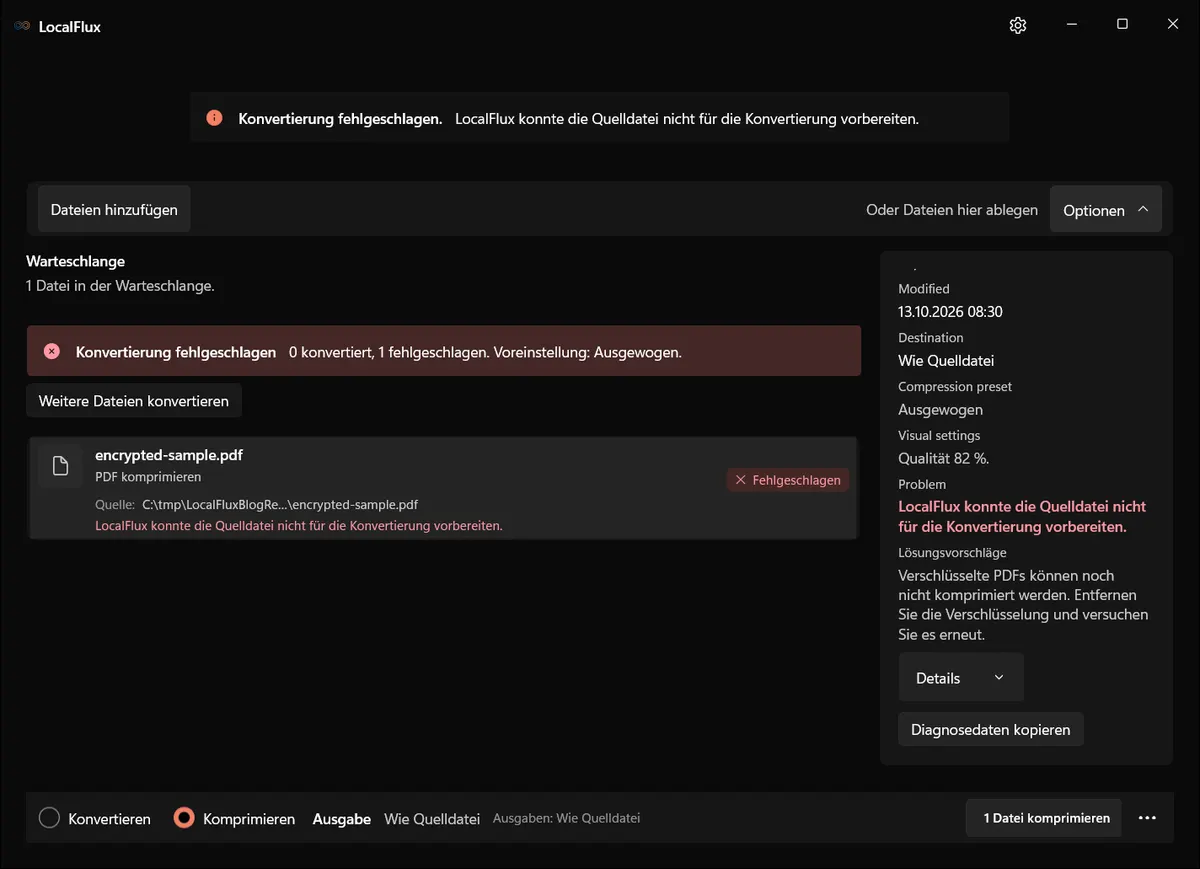1200x869 pixels.
Task: Click the source path of encrypted-sample.pdf
Action: tap(280, 505)
